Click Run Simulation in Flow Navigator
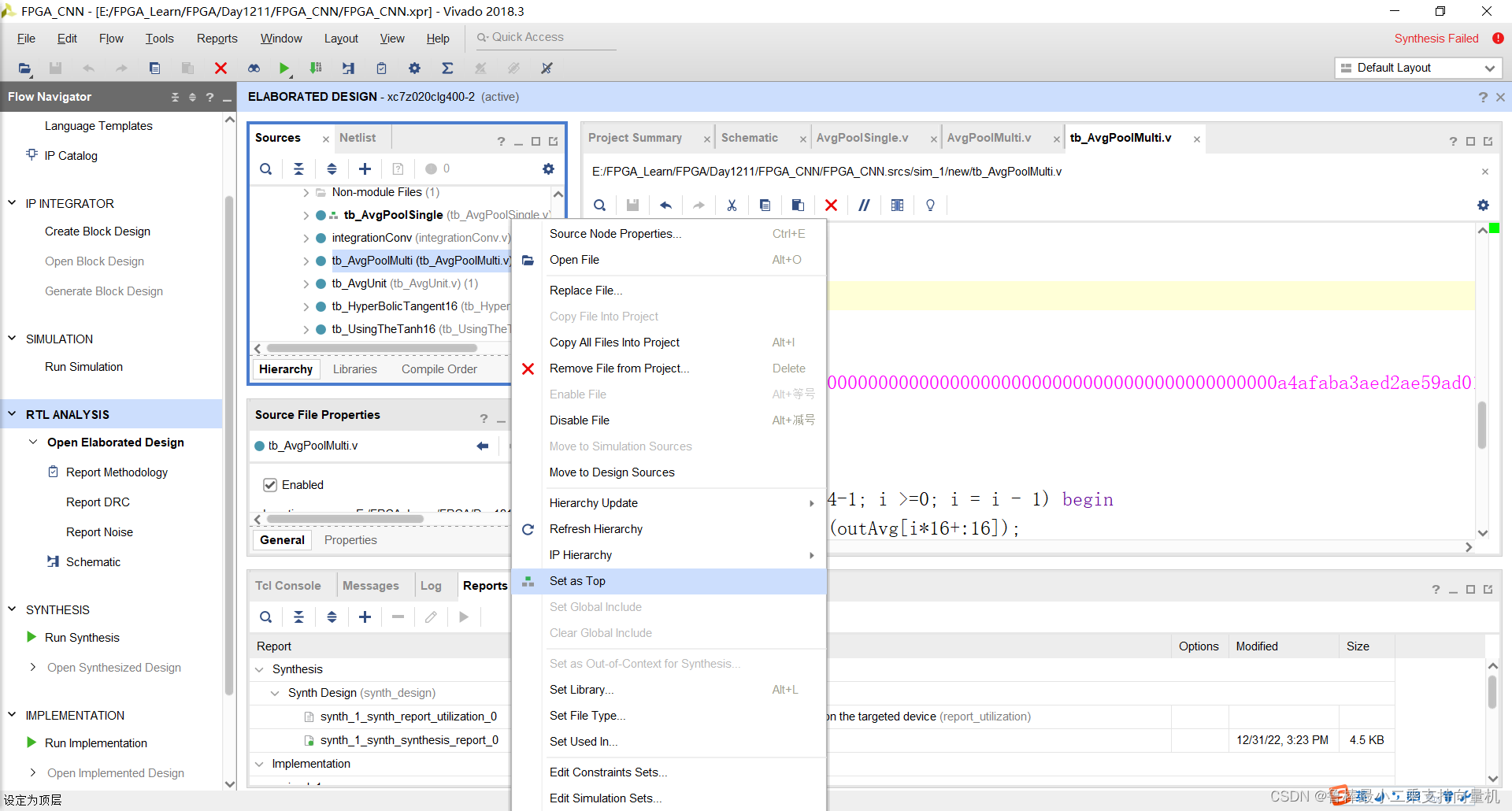 click(83, 367)
